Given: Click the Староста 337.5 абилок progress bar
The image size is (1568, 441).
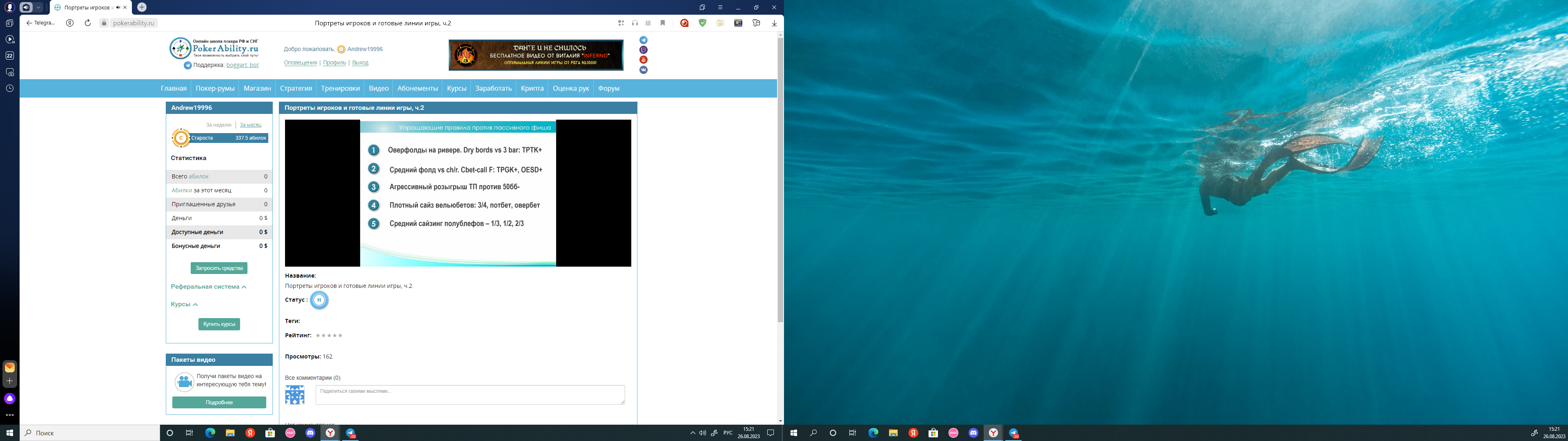Looking at the screenshot, I should tap(228, 138).
